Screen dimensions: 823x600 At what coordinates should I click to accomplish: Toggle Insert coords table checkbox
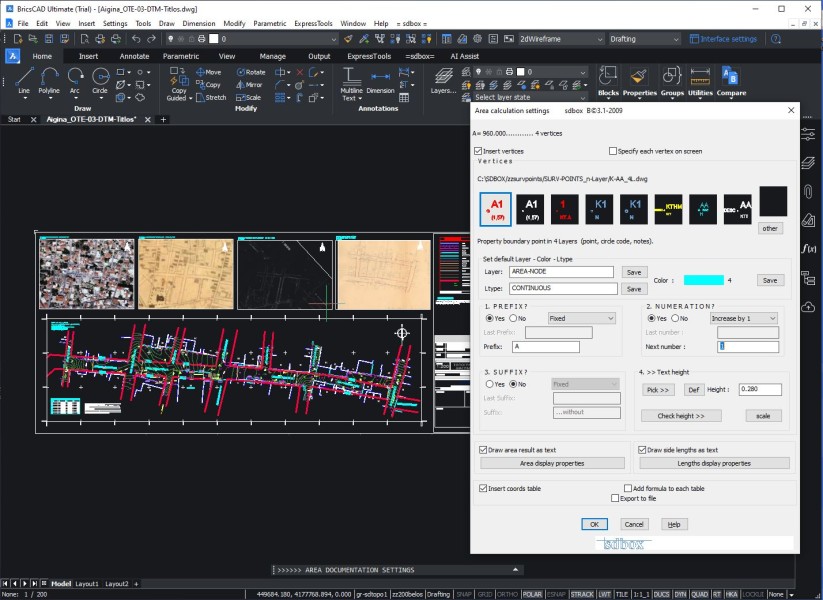click(483, 488)
